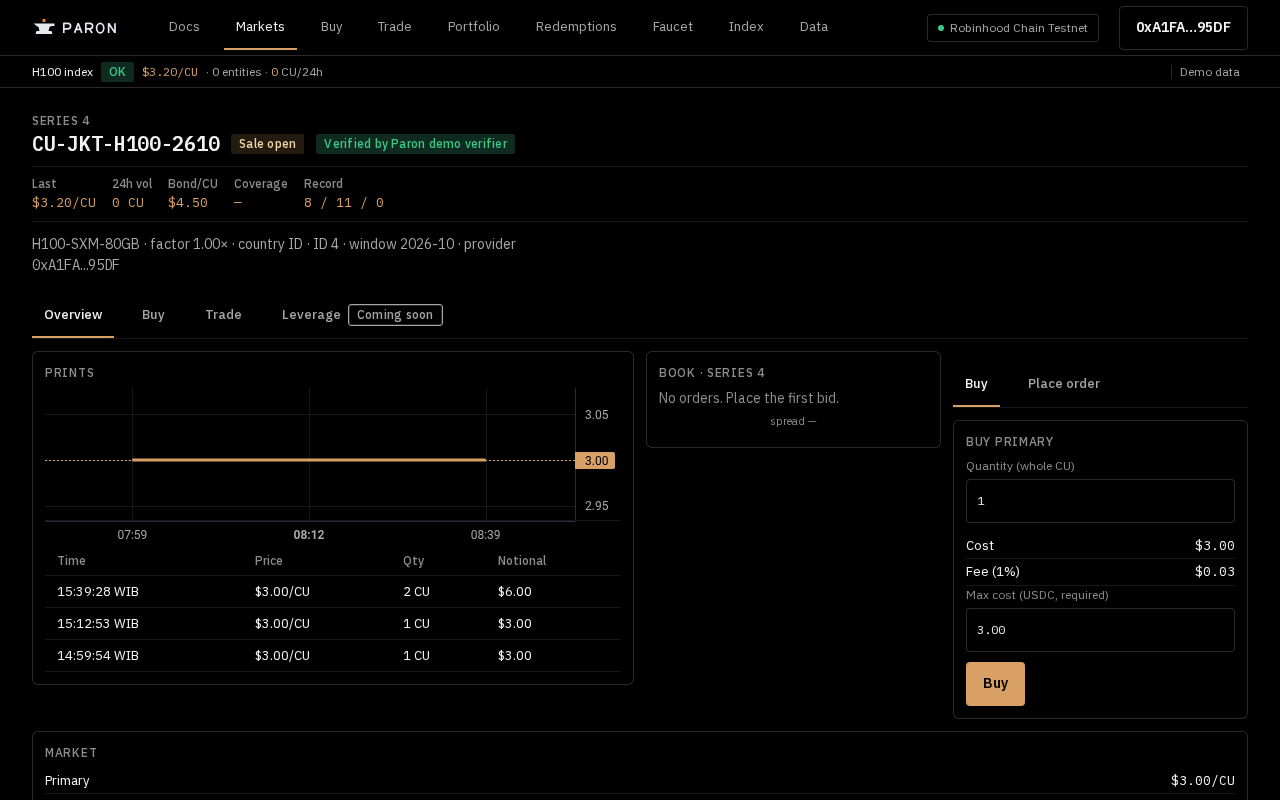Switch to the series Trade tab
The image size is (1280, 800).
pyautogui.click(x=223, y=315)
